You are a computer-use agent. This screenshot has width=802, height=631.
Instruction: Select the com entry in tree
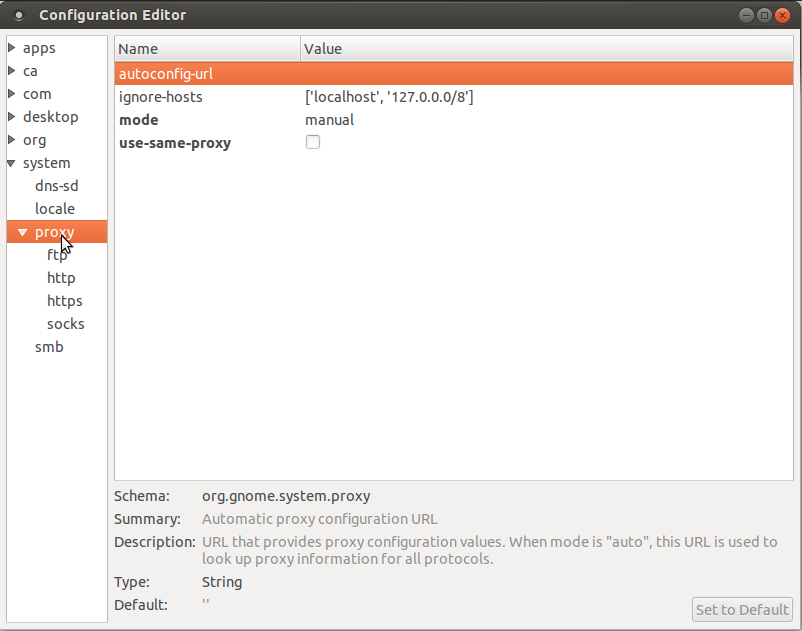tap(37, 94)
